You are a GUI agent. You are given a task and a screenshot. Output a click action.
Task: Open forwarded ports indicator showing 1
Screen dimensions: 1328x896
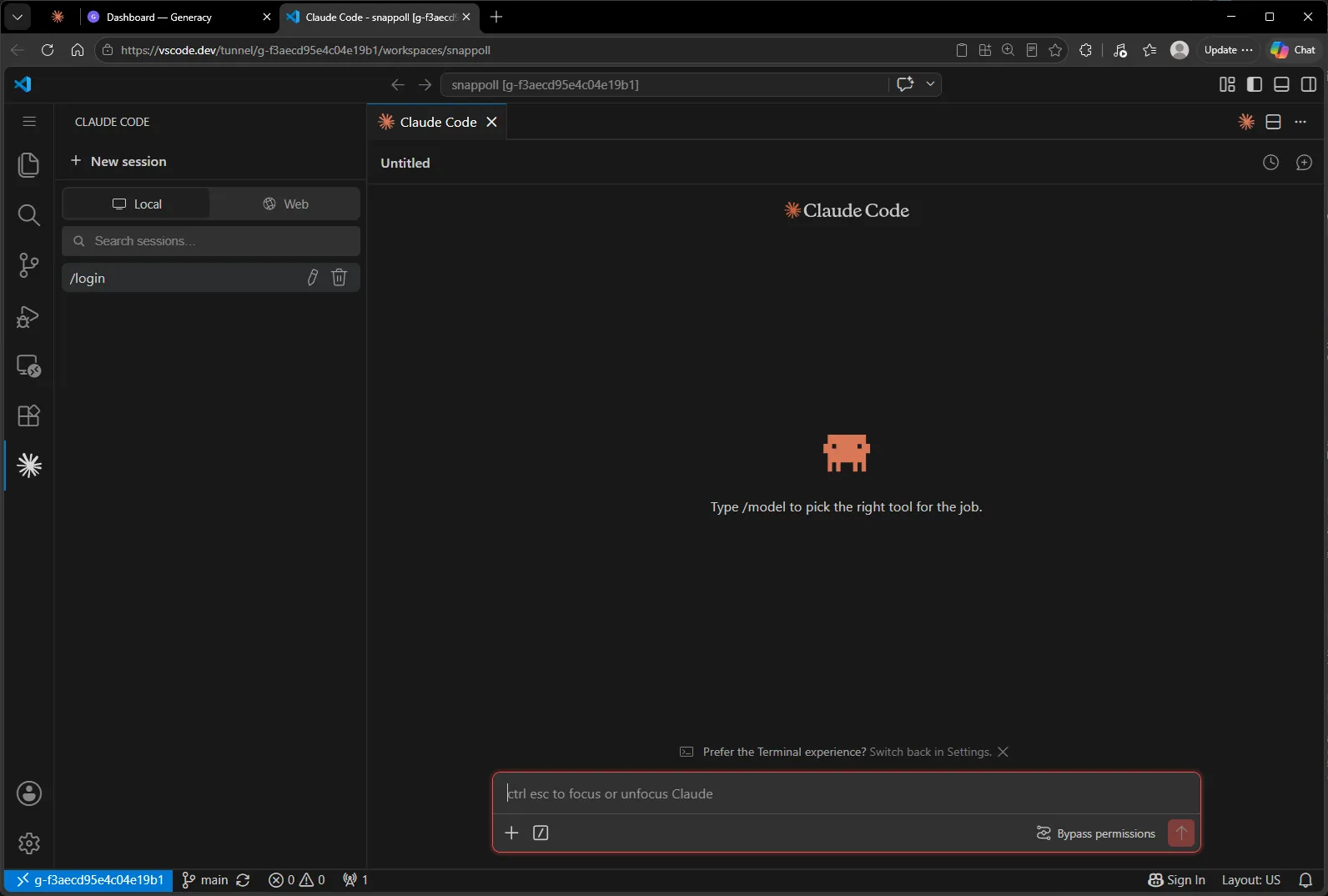(355, 880)
